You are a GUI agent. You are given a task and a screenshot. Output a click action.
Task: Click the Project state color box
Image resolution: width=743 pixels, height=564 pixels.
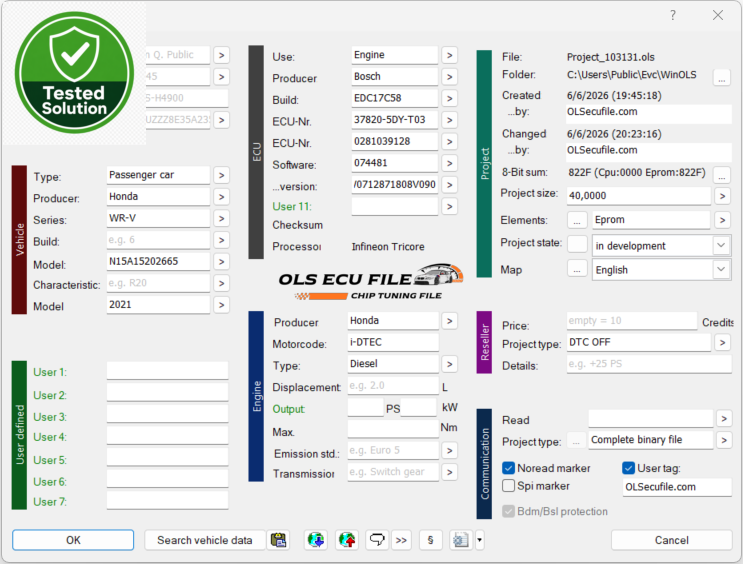pos(577,244)
